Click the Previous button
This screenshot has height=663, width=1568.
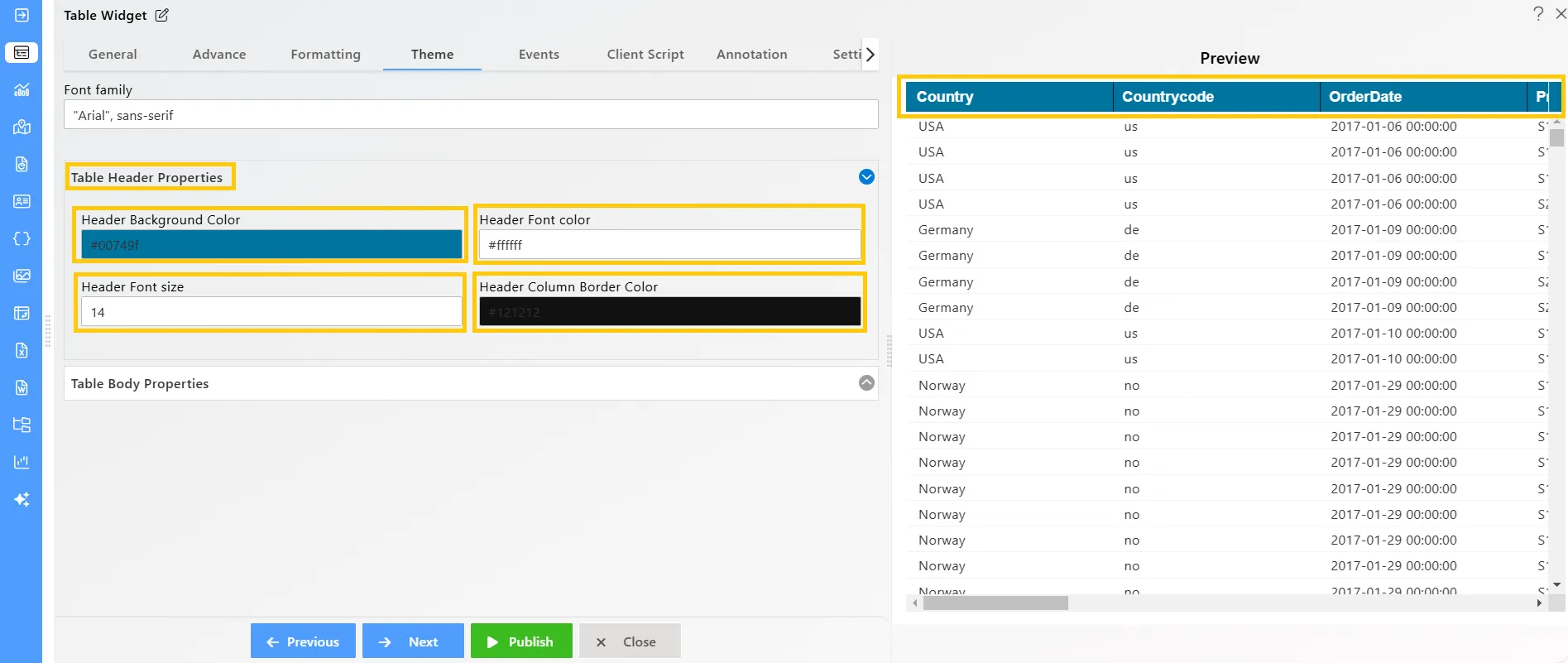(303, 641)
